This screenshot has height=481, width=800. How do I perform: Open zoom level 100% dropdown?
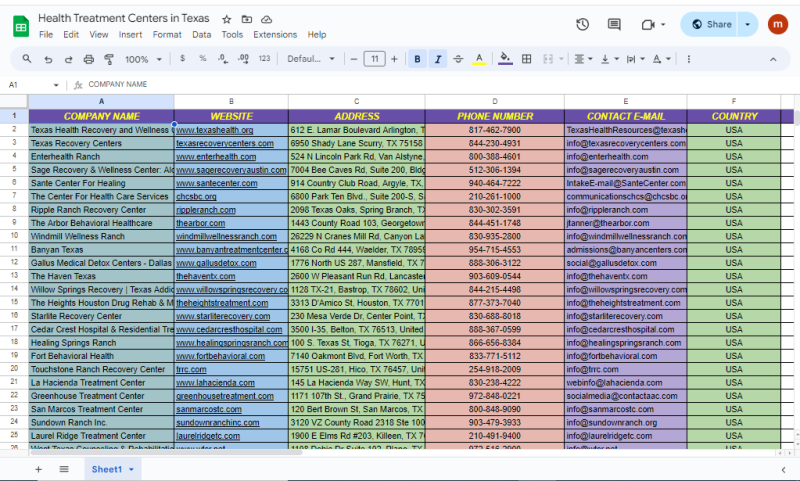[143, 59]
